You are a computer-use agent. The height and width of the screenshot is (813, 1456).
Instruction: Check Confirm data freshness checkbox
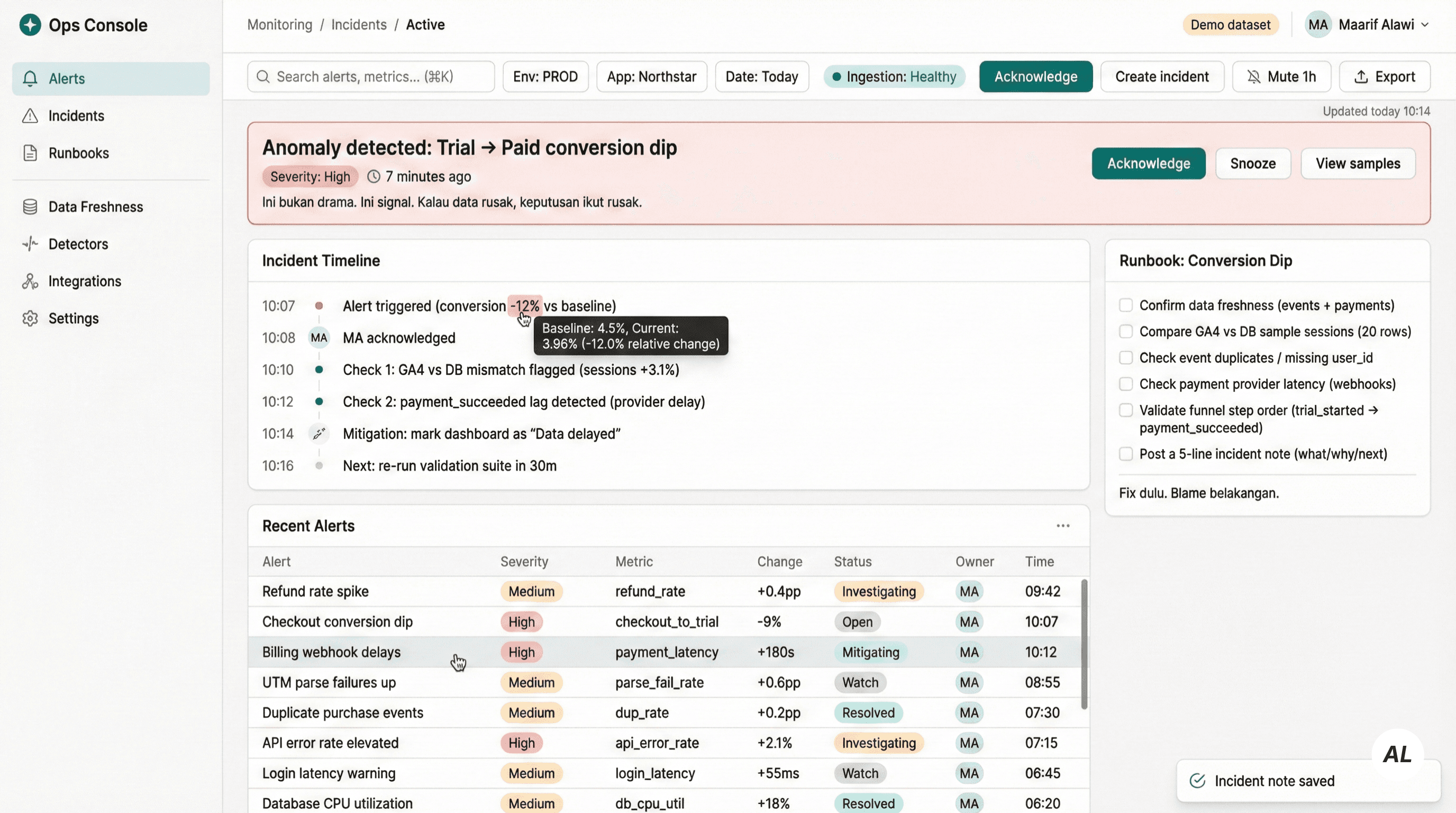[1125, 305]
